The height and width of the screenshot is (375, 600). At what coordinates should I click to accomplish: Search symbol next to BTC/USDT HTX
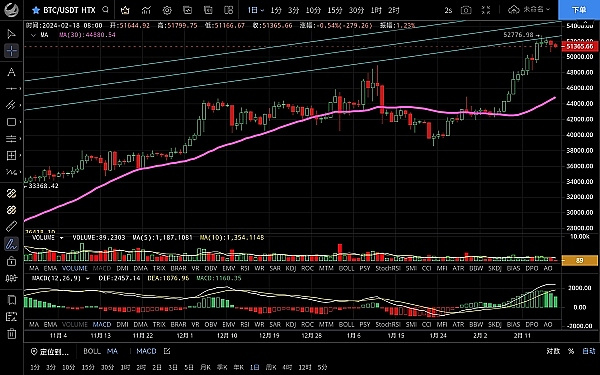click(106, 10)
